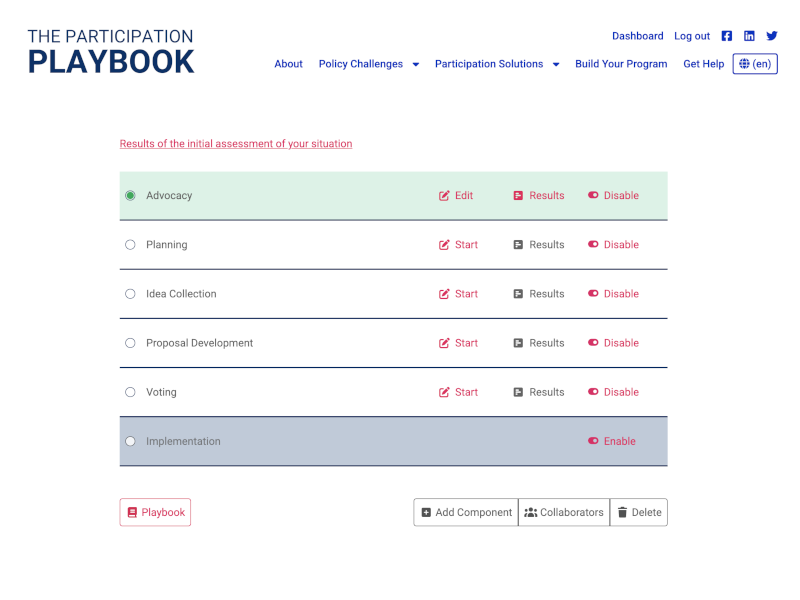Screen dimensions: 800x600
Task: Open the About menu item
Action: click(x=288, y=63)
